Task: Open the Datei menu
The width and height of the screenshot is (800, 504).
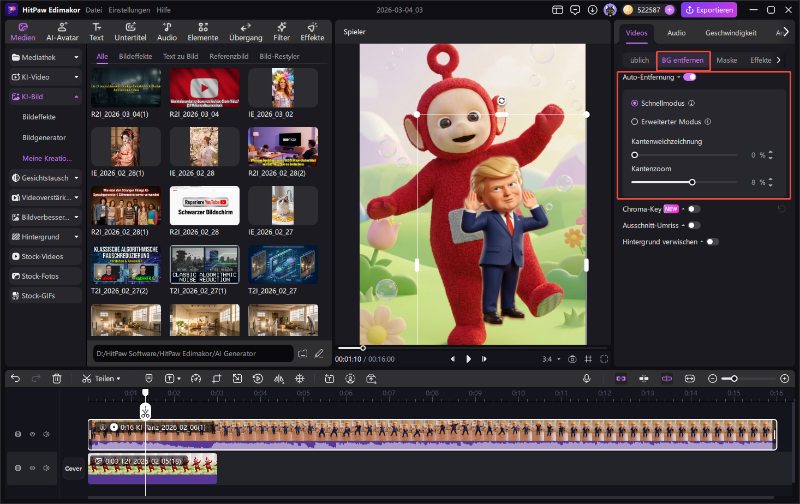Action: pyautogui.click(x=94, y=10)
